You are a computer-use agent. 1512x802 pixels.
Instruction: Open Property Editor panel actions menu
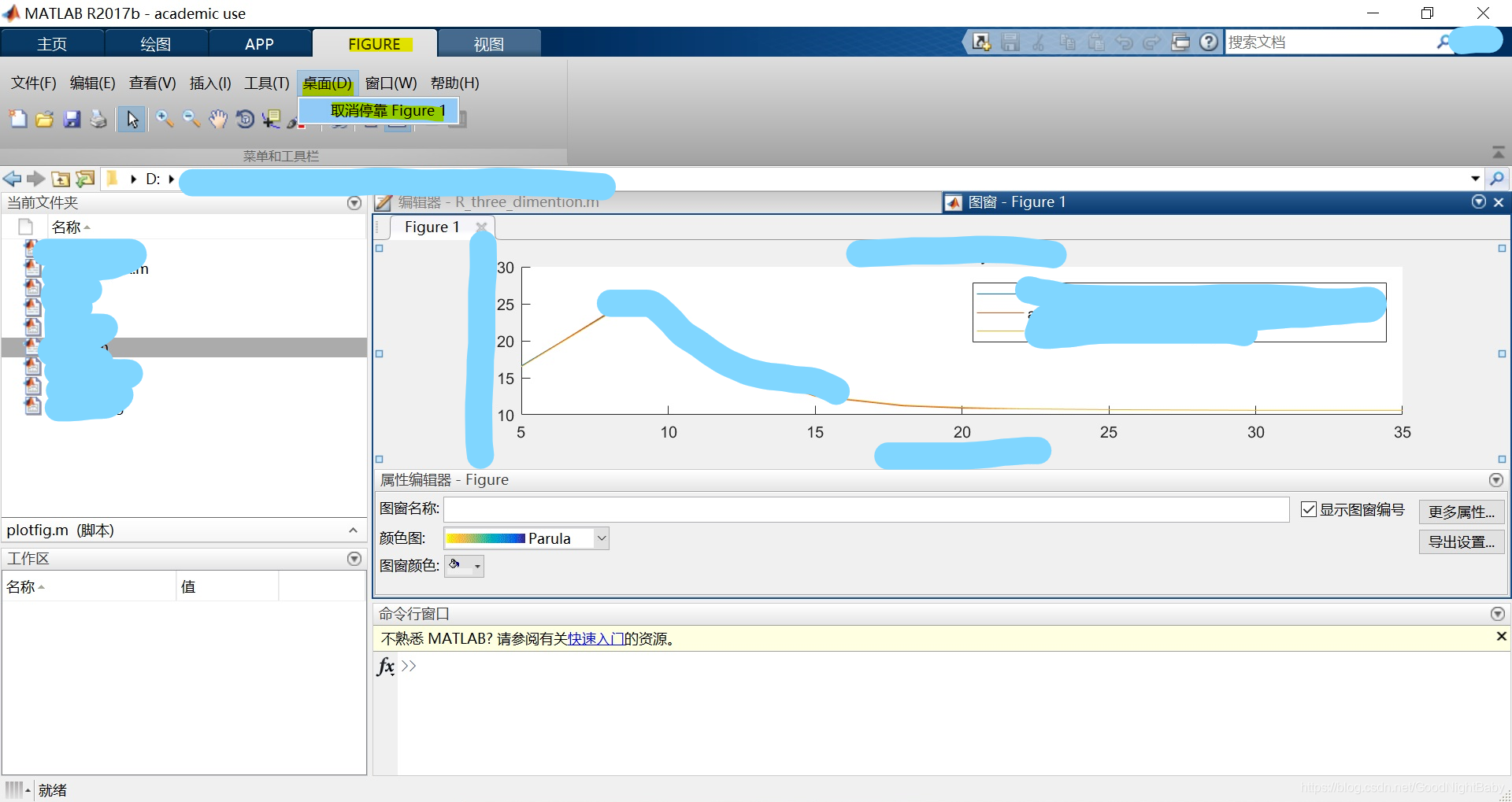[1496, 480]
